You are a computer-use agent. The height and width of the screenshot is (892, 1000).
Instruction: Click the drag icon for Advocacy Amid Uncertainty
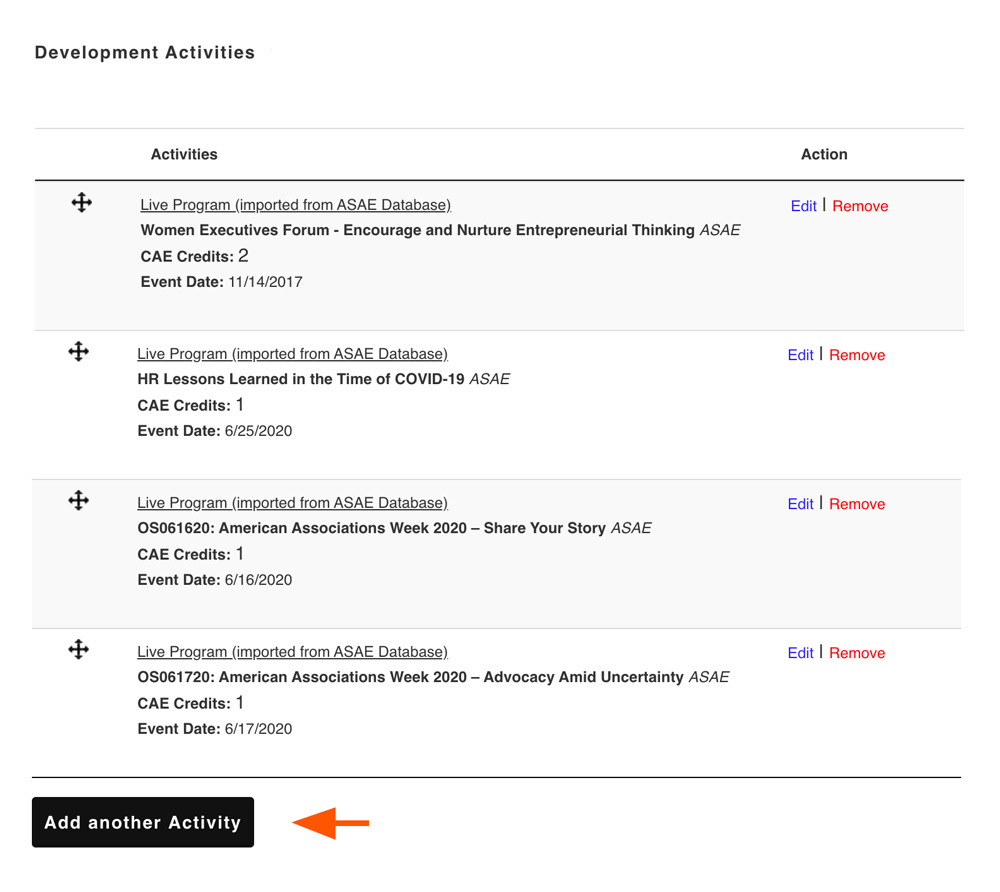pyautogui.click(x=79, y=650)
